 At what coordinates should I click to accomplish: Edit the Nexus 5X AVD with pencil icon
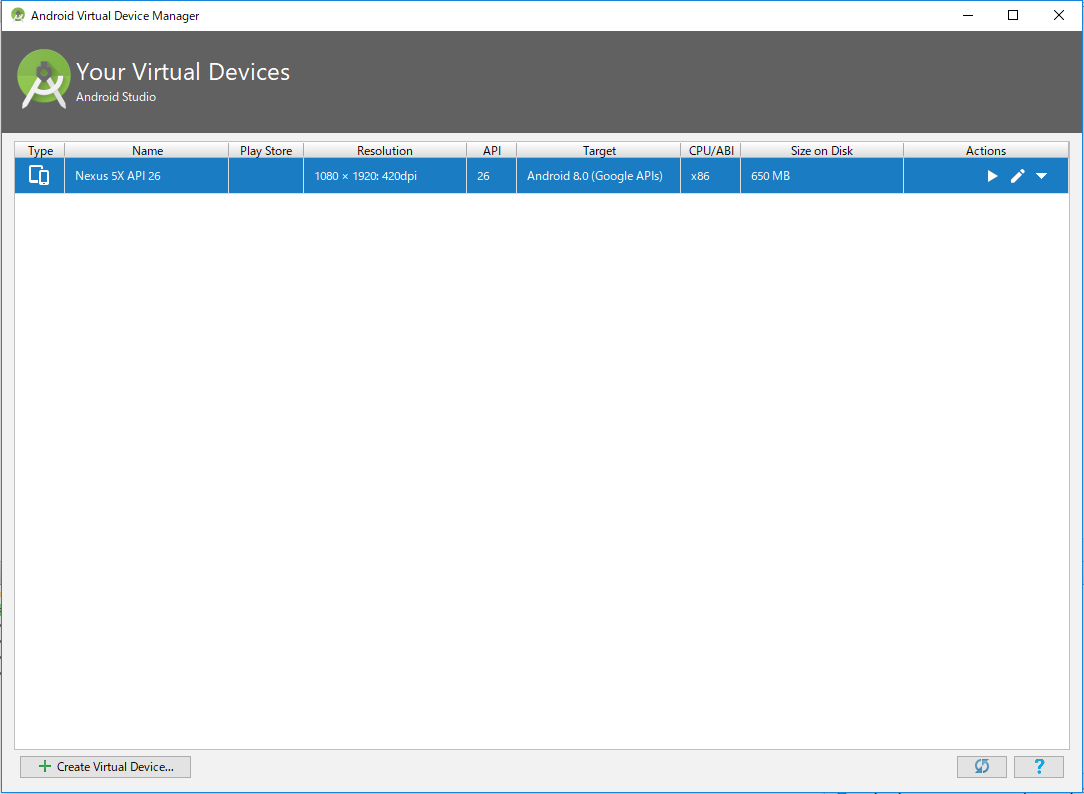[1016, 175]
